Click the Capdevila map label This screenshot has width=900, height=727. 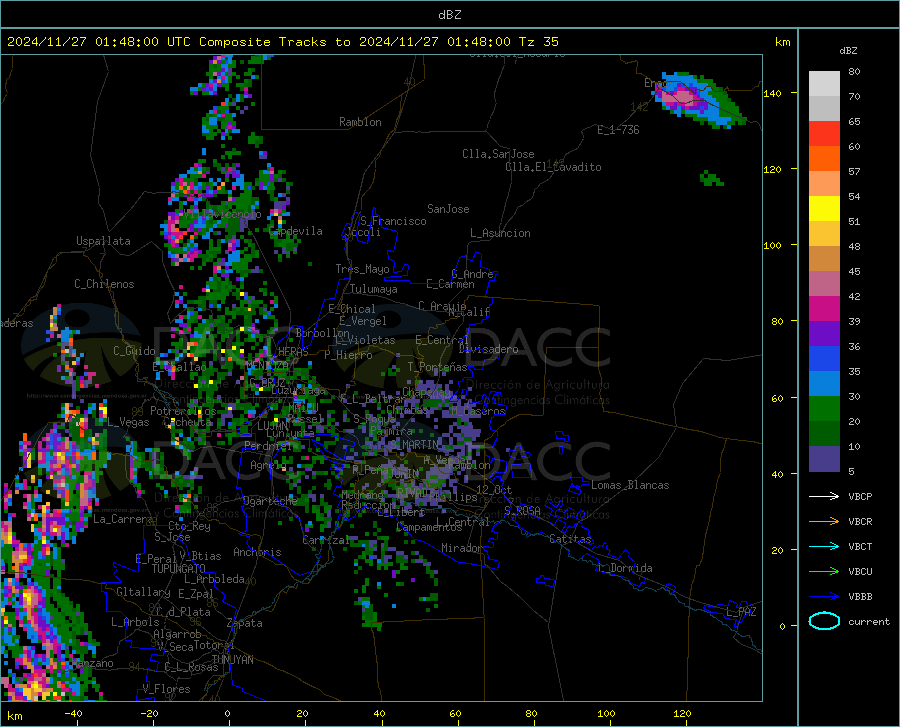pos(296,231)
